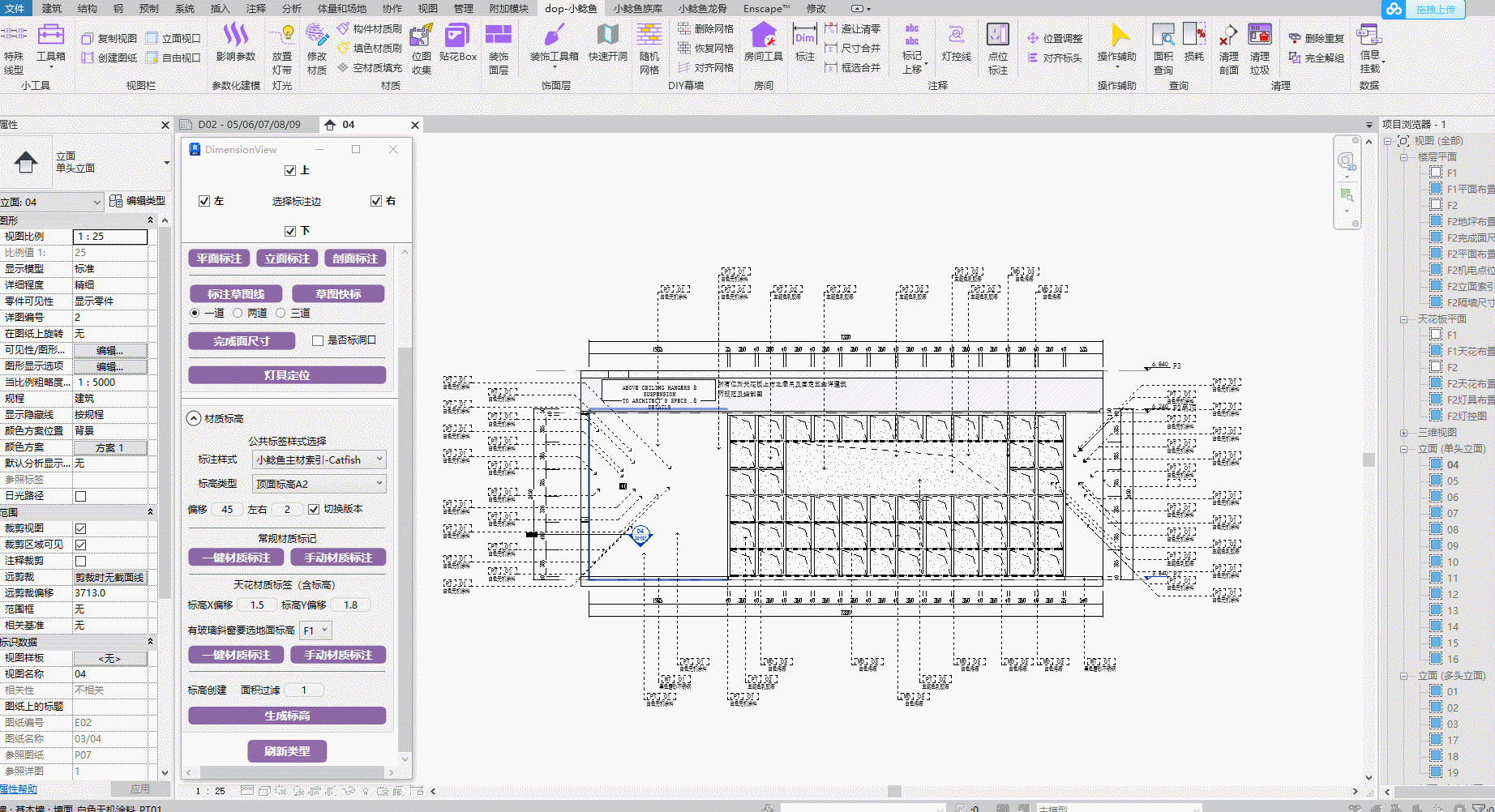Collapse the 材质标高 section
Viewport: 1495px width, 812px height.
(x=194, y=419)
